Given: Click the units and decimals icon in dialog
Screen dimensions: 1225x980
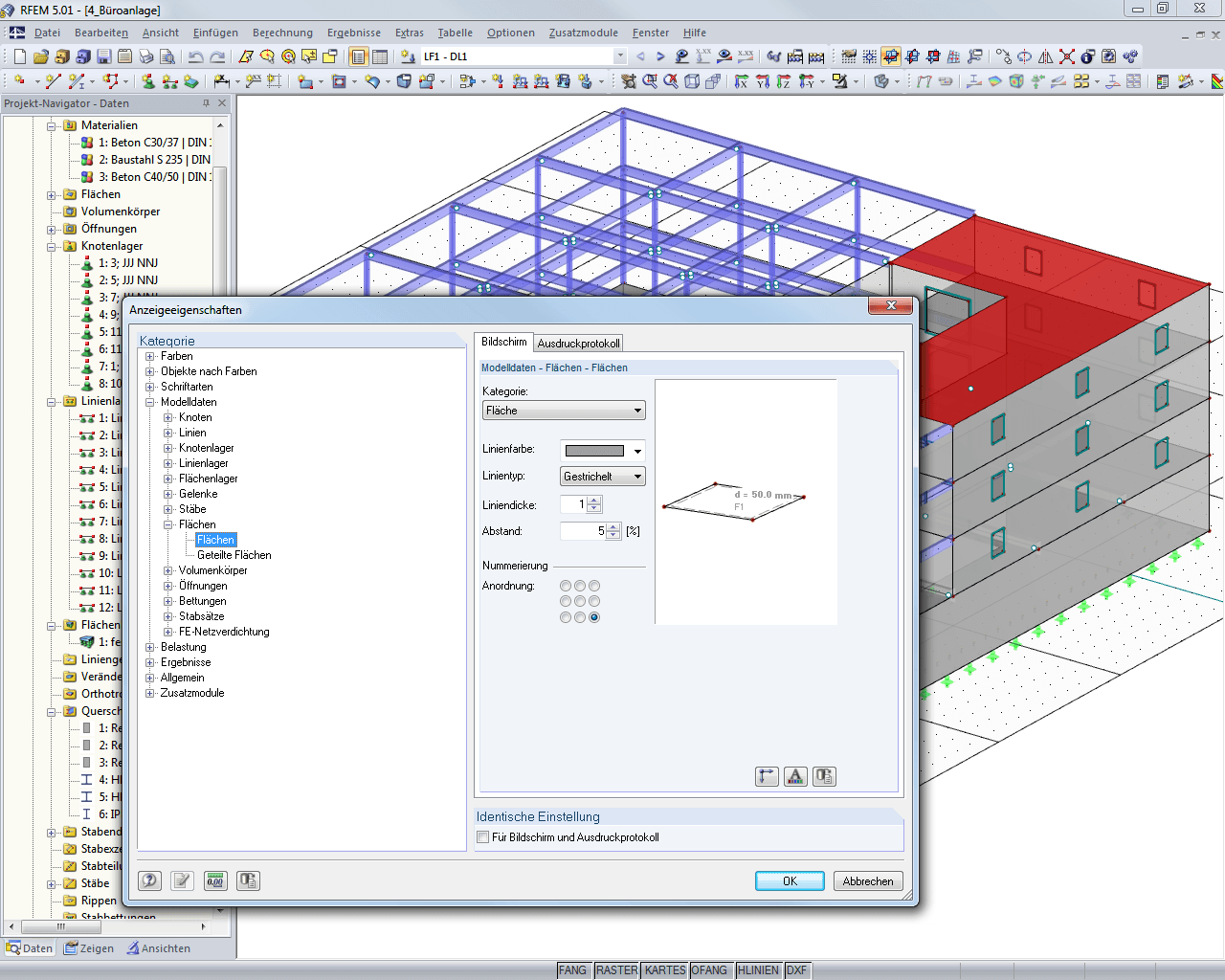Looking at the screenshot, I should (x=215, y=880).
